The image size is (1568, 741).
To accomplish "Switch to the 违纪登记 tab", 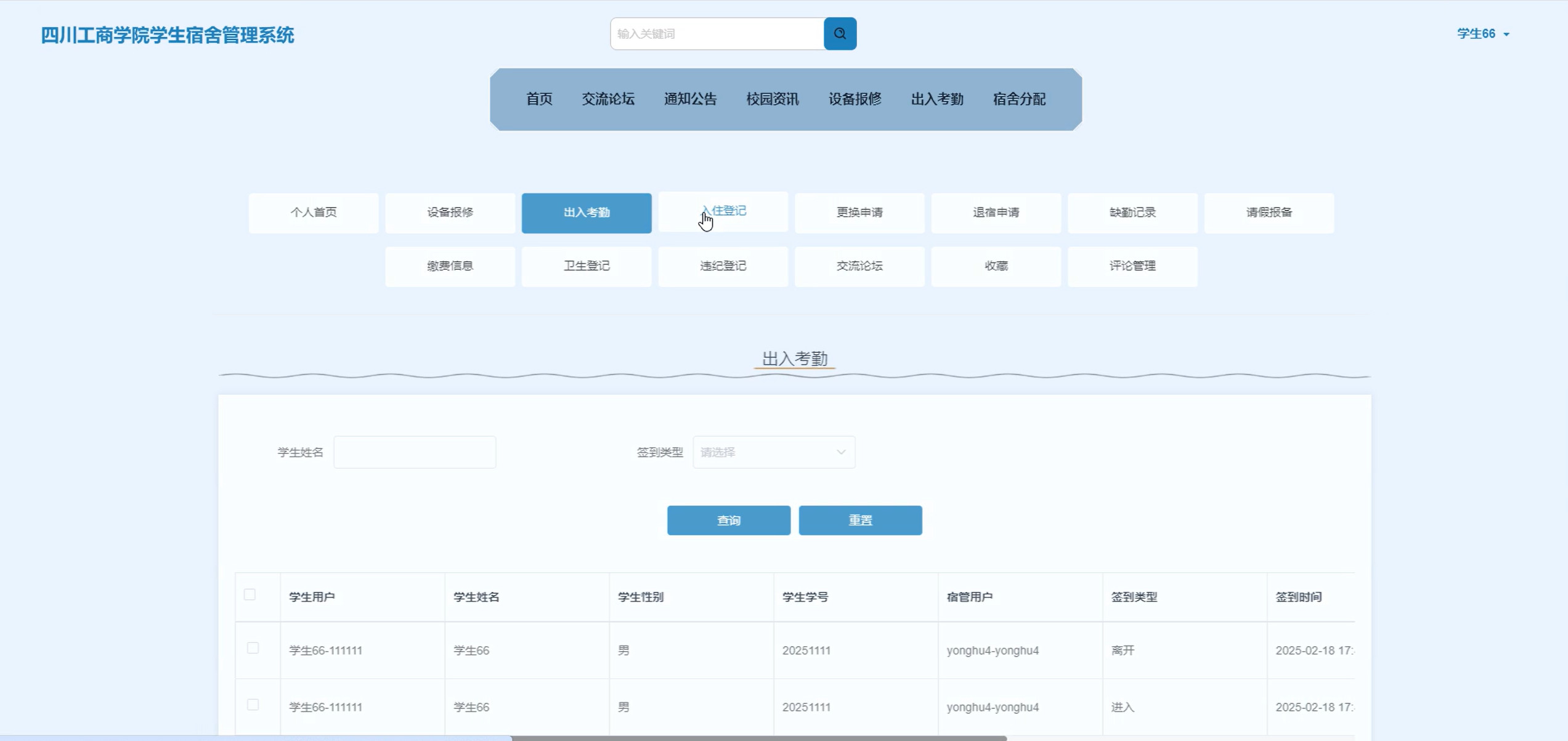I will 723,266.
